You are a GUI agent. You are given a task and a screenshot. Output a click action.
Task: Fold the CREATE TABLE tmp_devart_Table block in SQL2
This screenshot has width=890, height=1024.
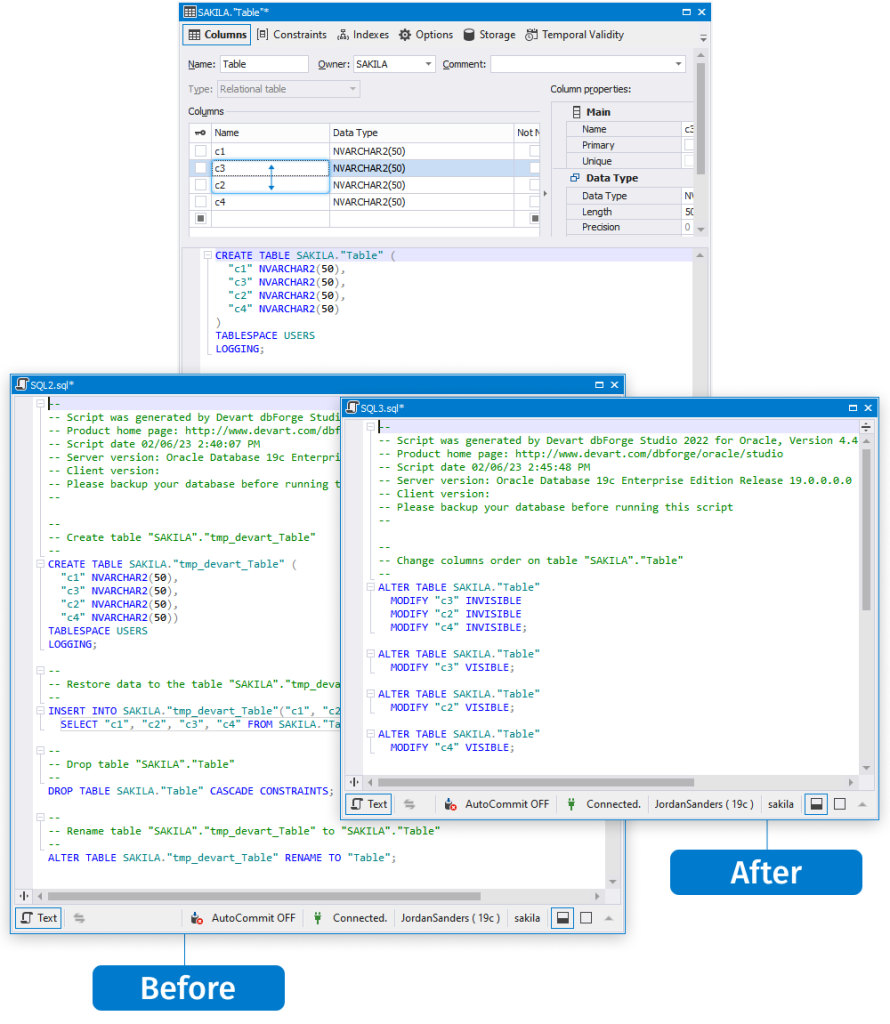pyautogui.click(x=40, y=564)
